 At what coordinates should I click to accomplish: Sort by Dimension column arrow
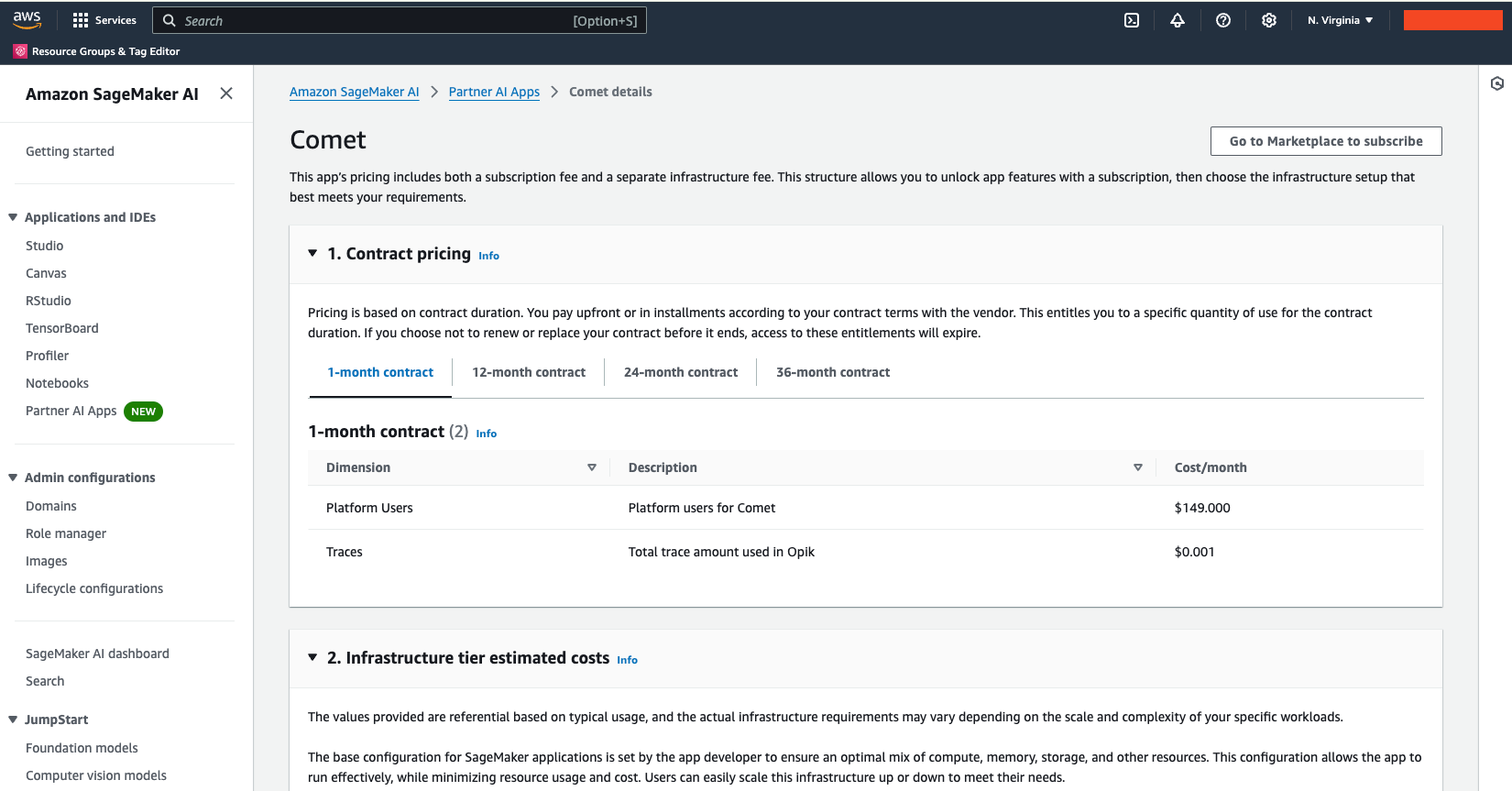592,467
